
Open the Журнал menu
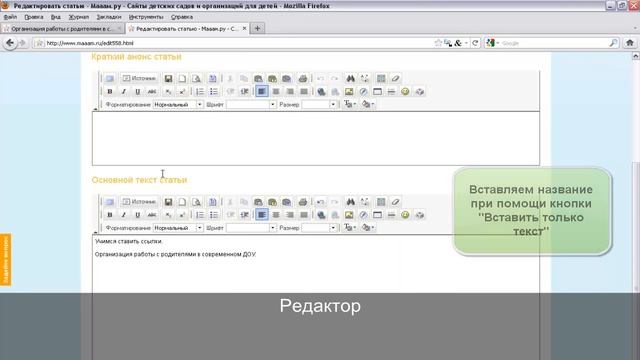pyautogui.click(x=78, y=17)
